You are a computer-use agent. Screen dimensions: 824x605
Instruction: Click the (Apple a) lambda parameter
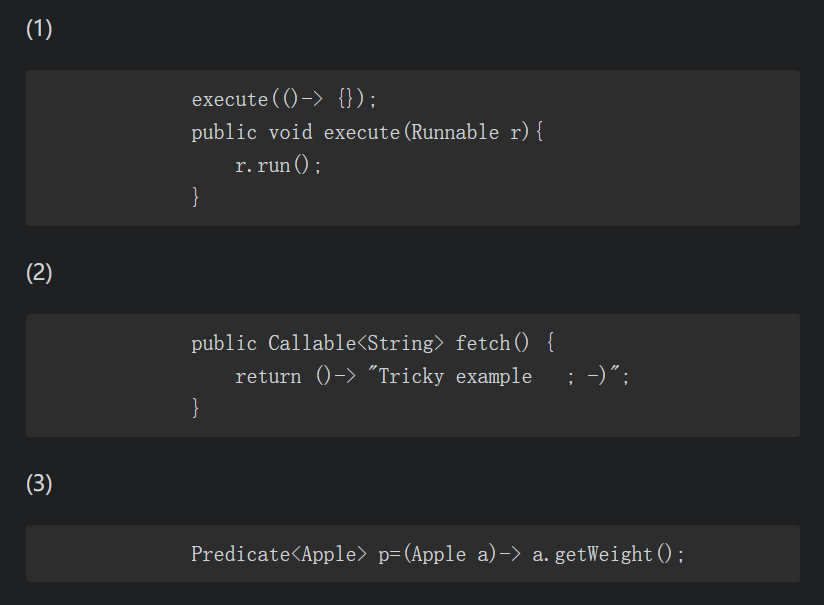point(451,554)
